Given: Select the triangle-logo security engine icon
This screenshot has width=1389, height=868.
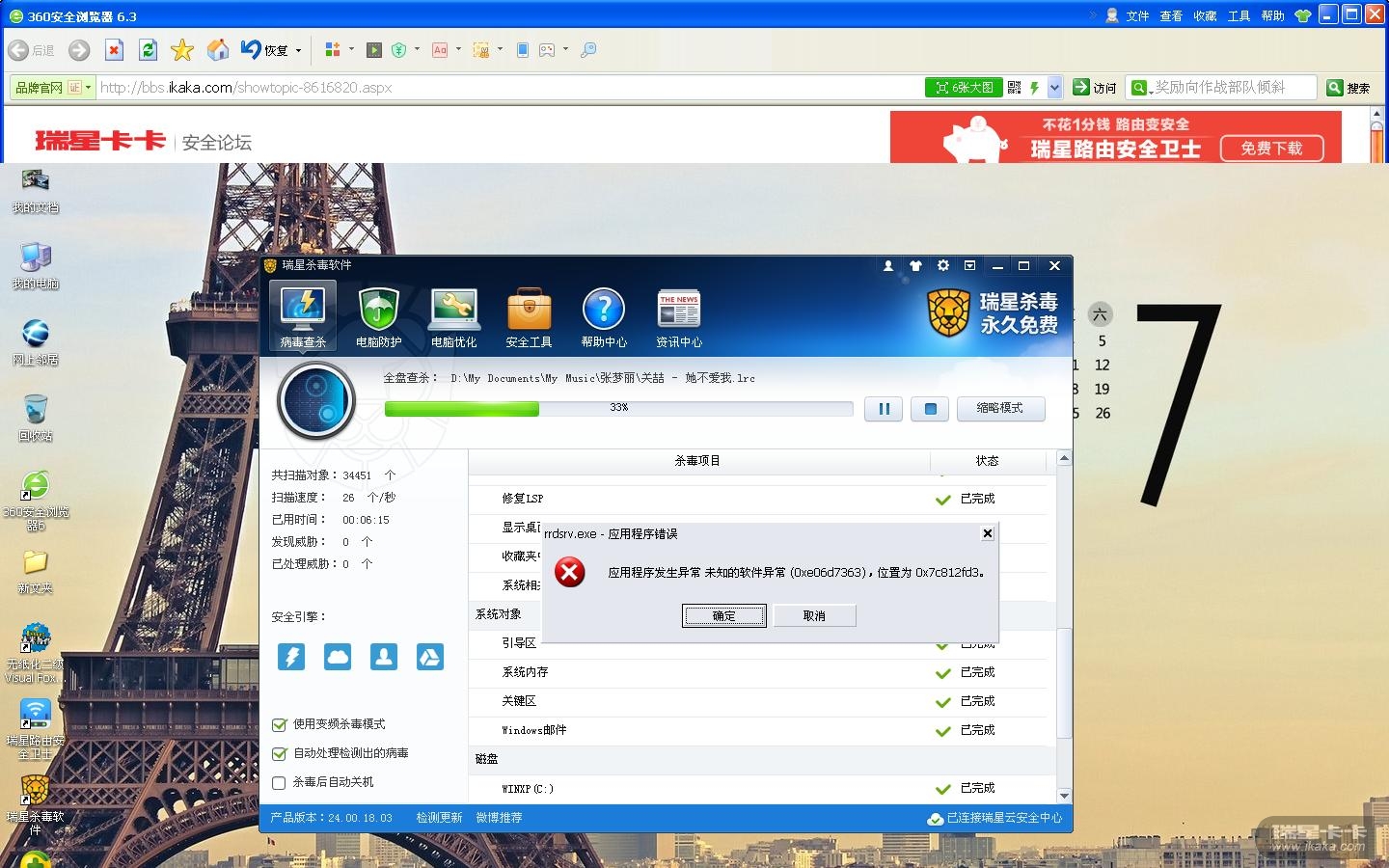Looking at the screenshot, I should [x=429, y=657].
